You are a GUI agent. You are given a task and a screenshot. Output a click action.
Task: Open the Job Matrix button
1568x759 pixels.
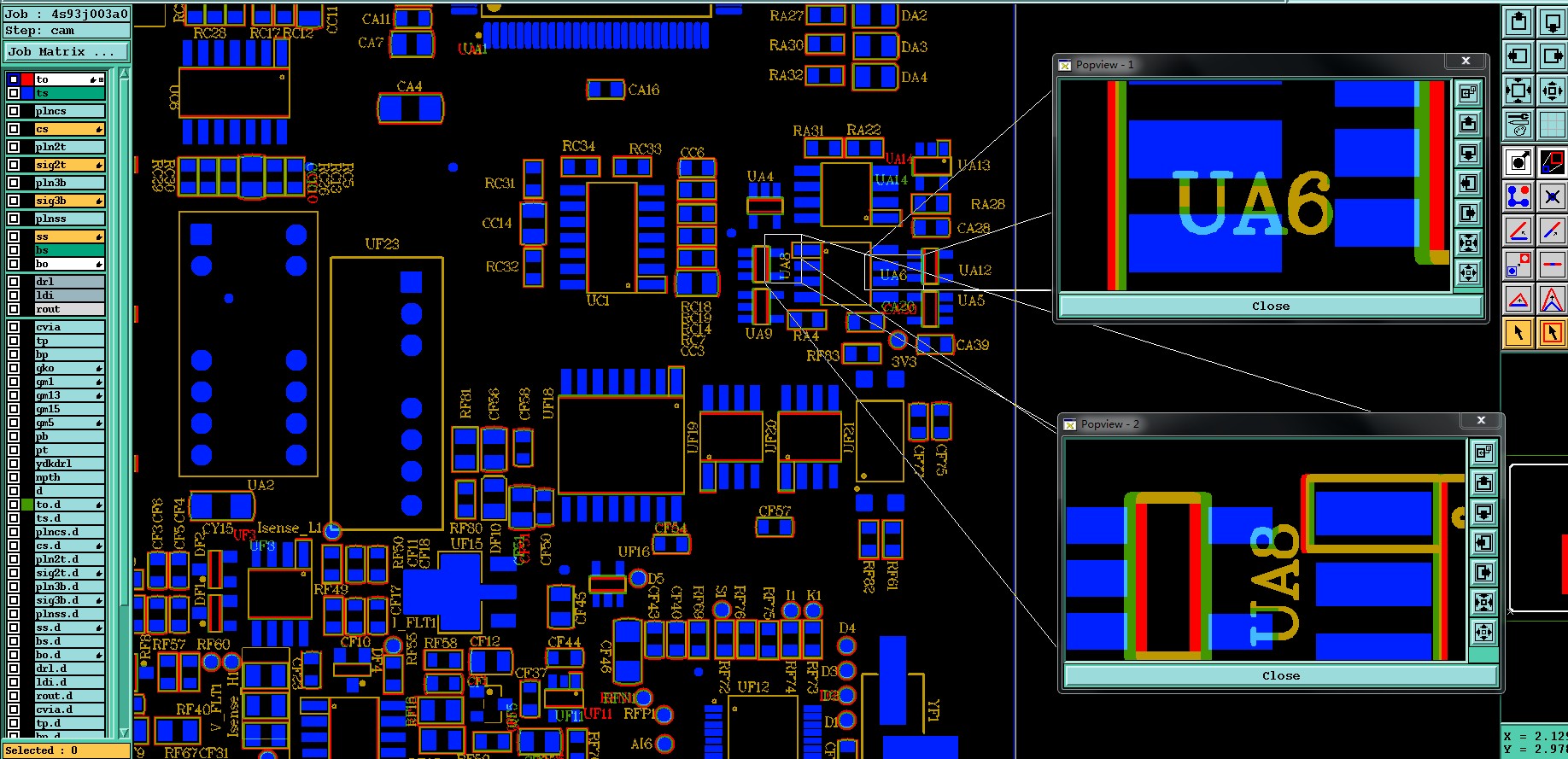pyautogui.click(x=67, y=52)
